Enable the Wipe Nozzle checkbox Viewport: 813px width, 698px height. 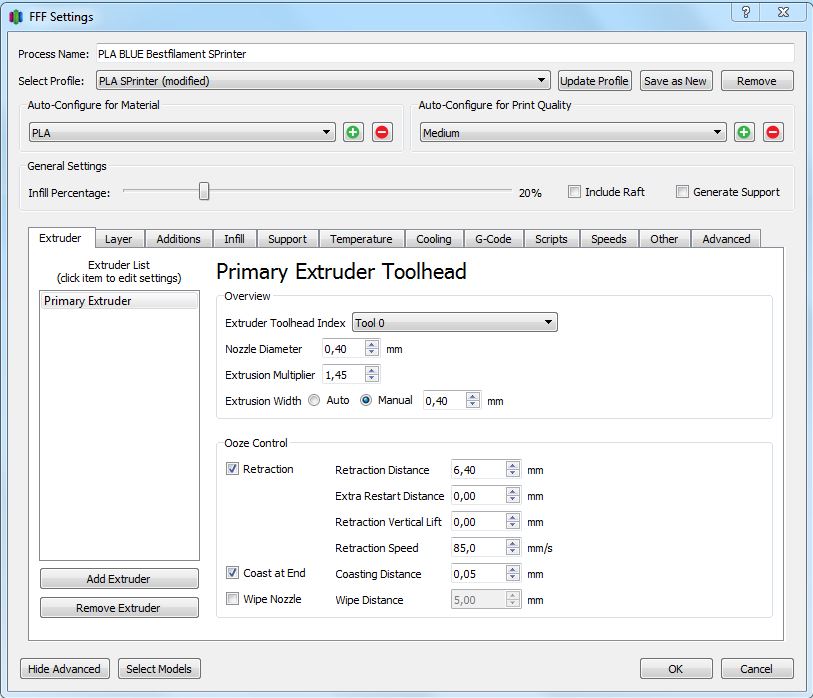coord(233,599)
